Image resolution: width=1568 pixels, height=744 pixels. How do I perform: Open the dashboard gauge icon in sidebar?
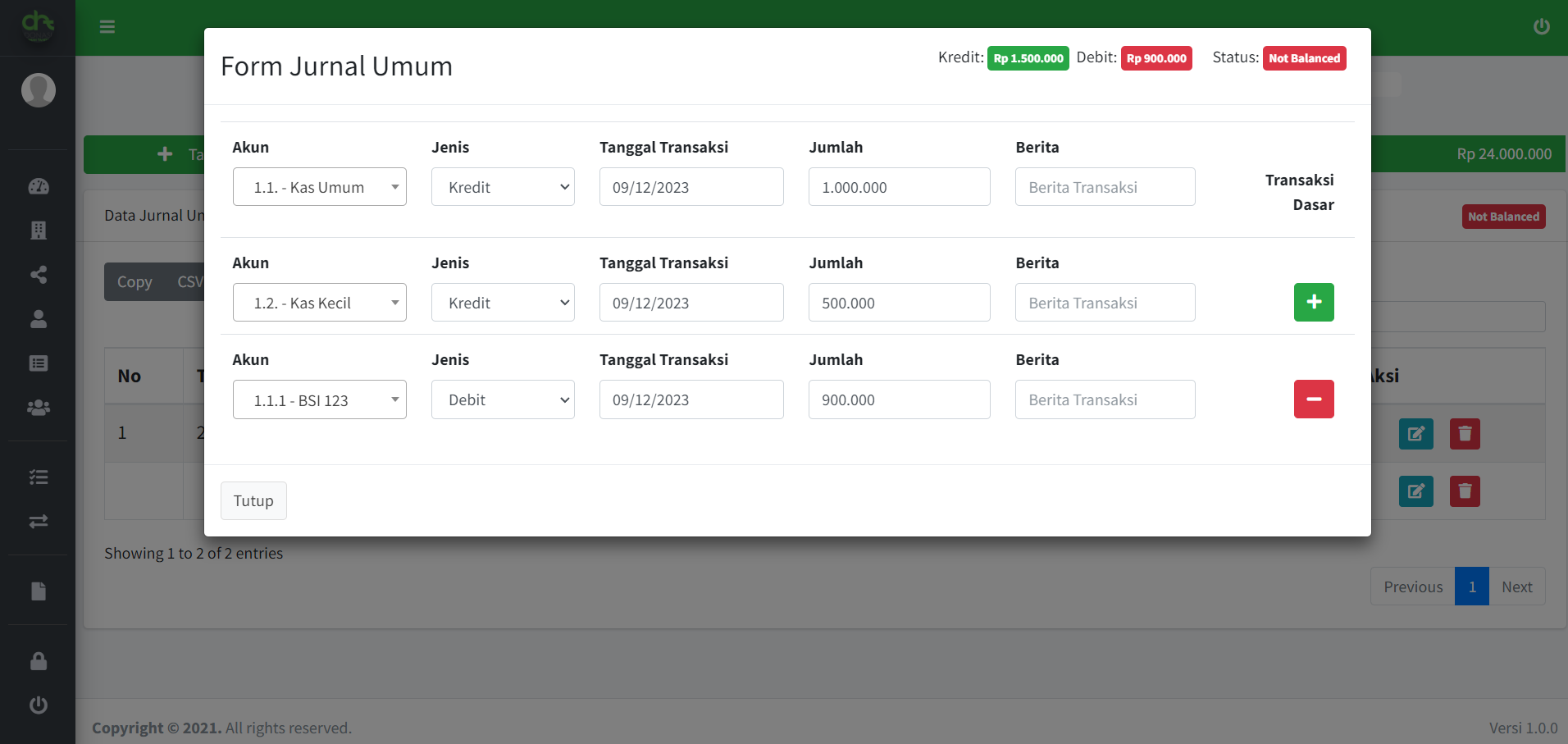(x=39, y=186)
